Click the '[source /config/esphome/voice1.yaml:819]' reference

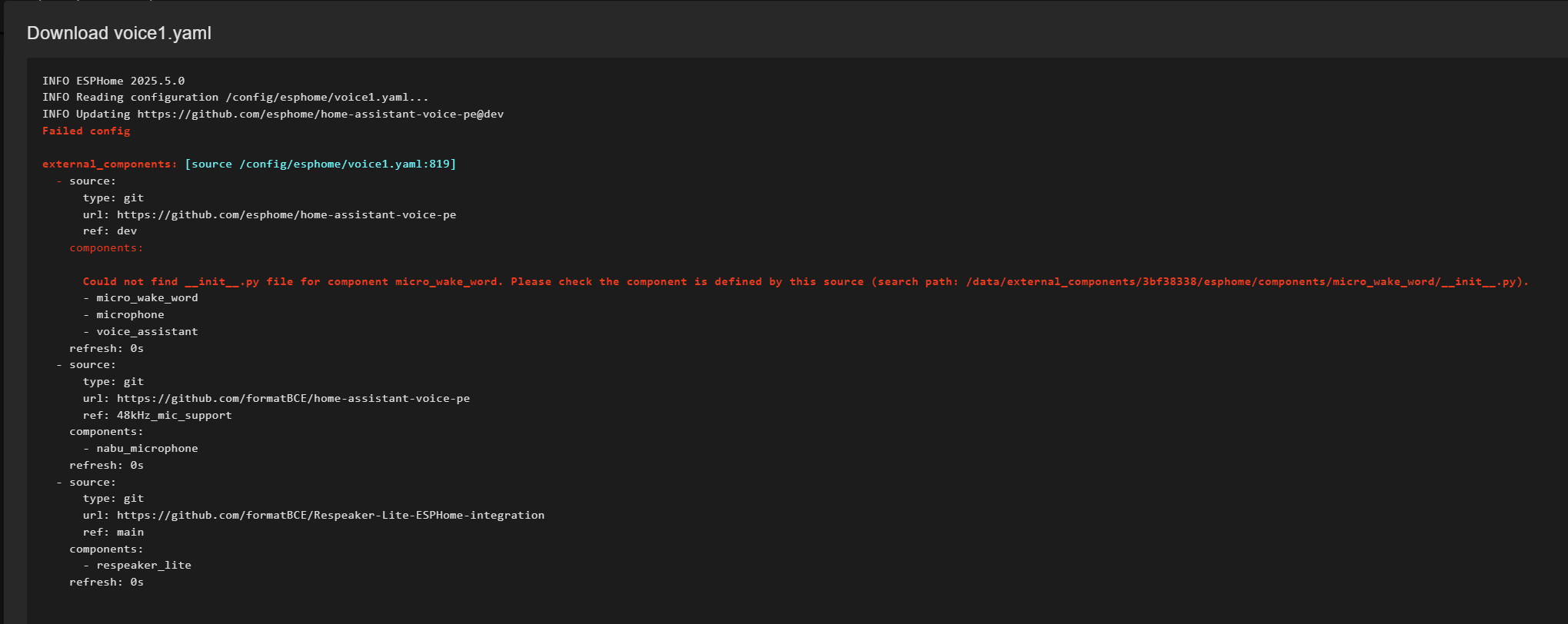tap(321, 164)
